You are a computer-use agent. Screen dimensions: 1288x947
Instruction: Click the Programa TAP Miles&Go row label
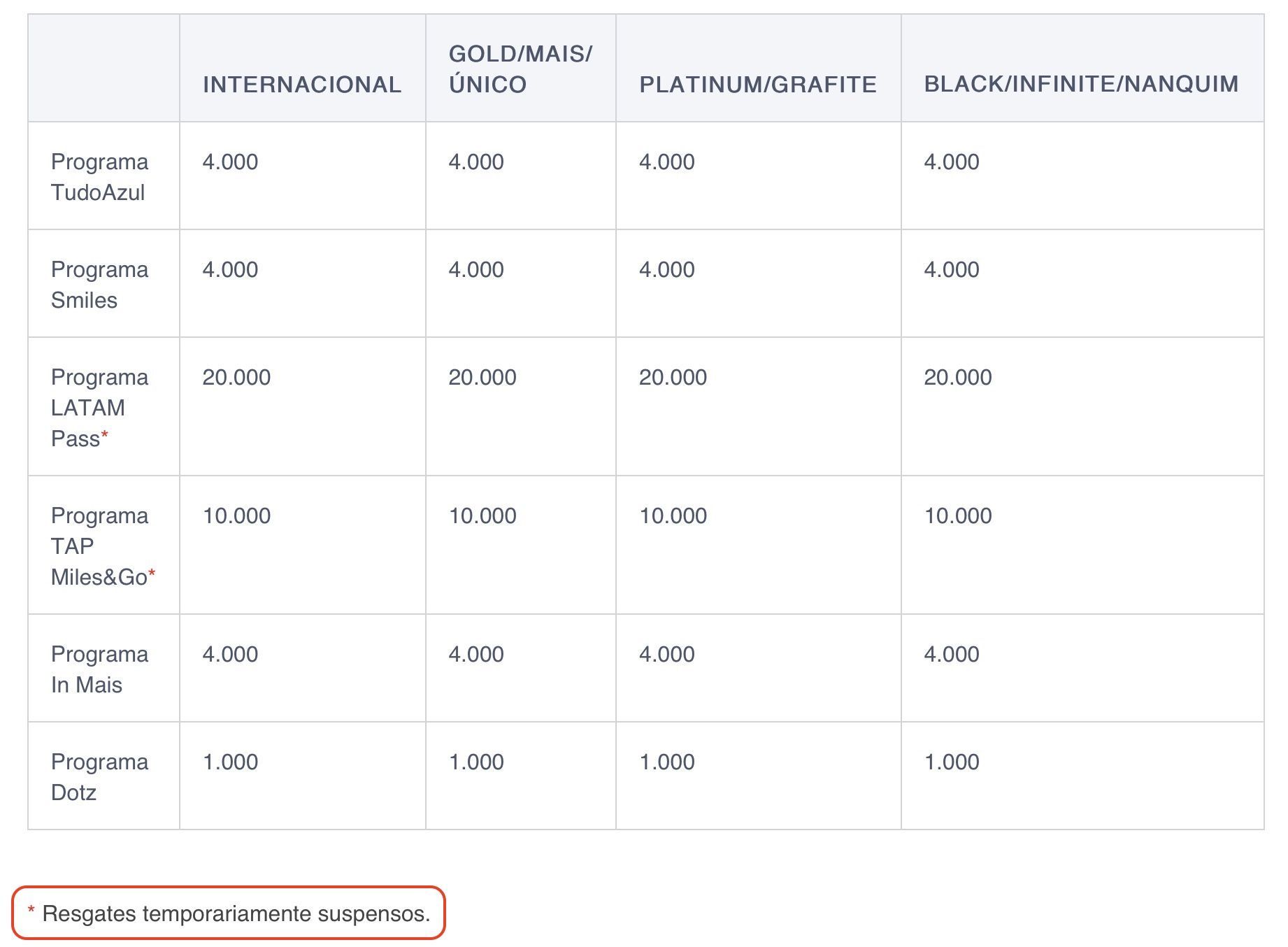click(103, 546)
